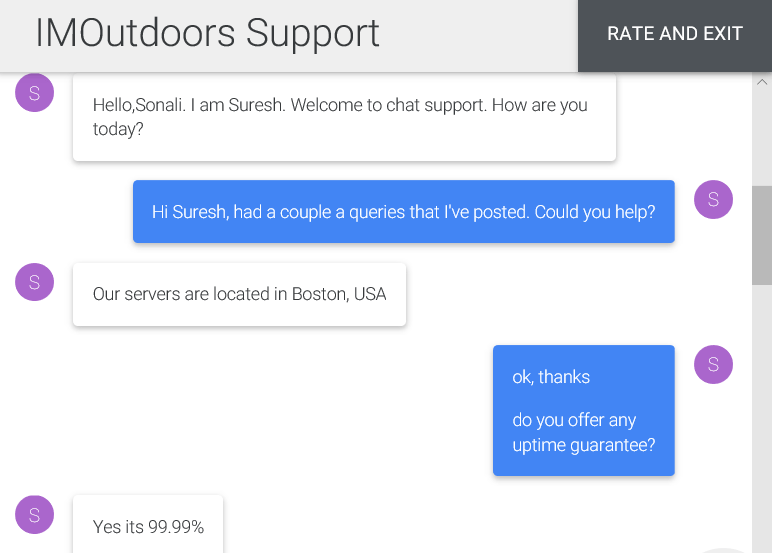Click the 'ok, thanks' text in blue bubble
The height and width of the screenshot is (553, 772).
(551, 377)
